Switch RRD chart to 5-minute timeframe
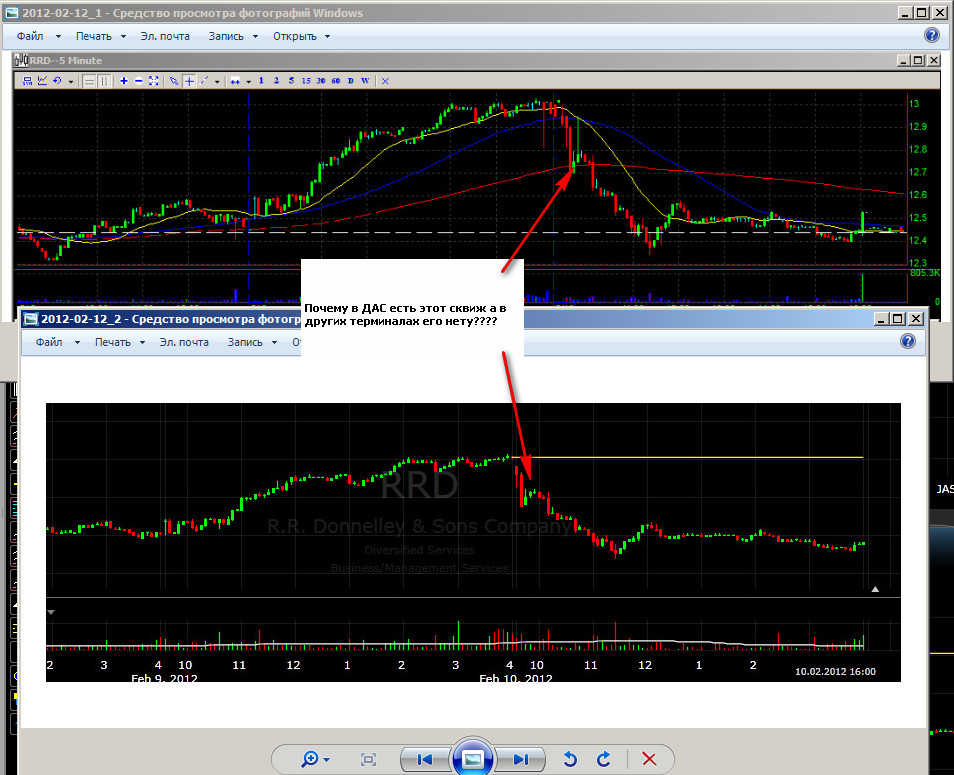Screen dimensions: 954x775 point(291,81)
